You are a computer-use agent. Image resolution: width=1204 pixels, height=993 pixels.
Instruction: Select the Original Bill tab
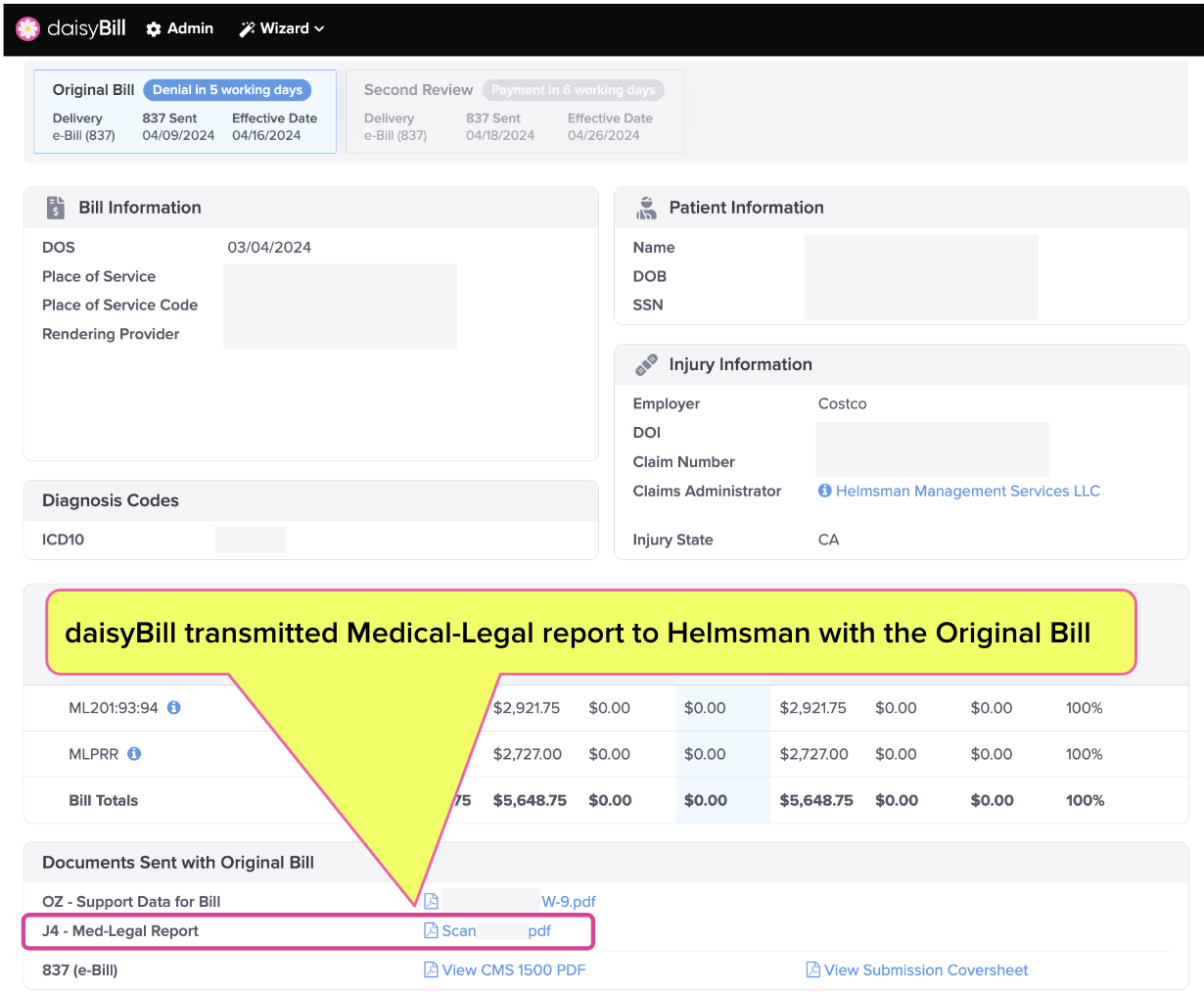point(185,112)
